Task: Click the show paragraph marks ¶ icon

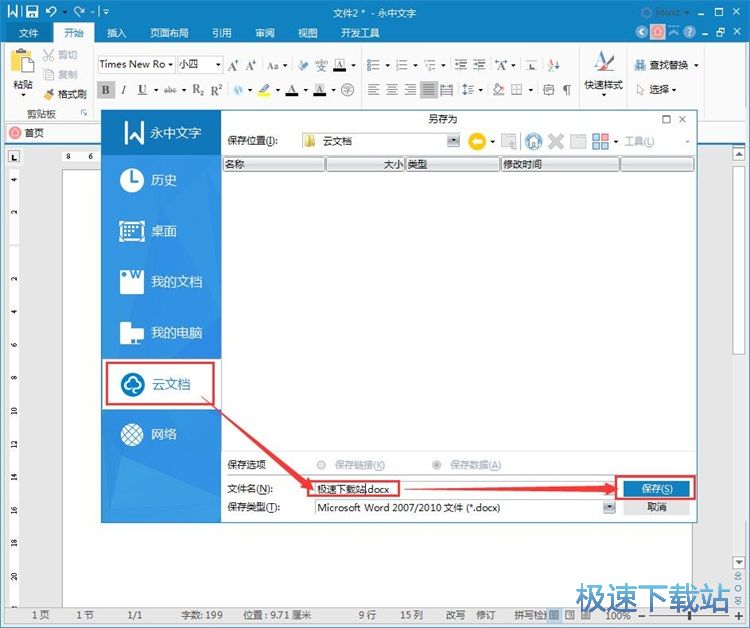Action: [x=567, y=89]
